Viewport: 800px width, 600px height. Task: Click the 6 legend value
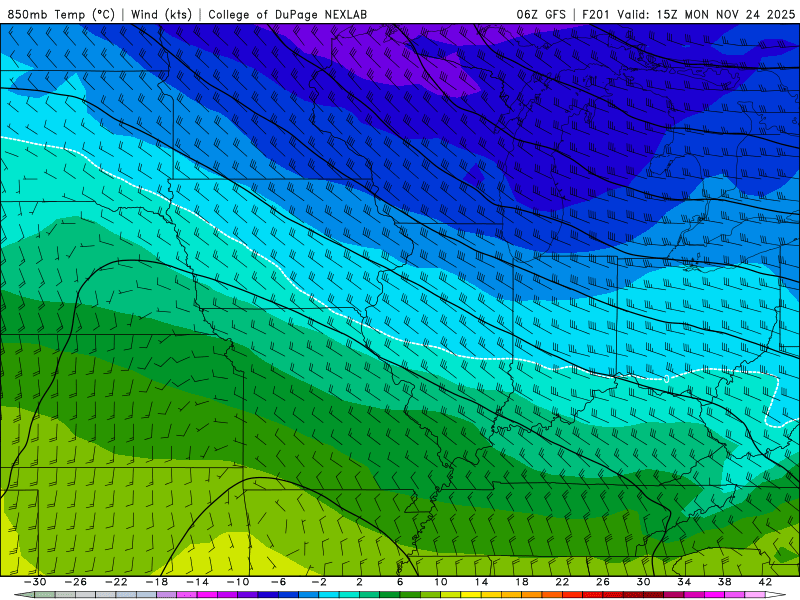(x=400, y=582)
